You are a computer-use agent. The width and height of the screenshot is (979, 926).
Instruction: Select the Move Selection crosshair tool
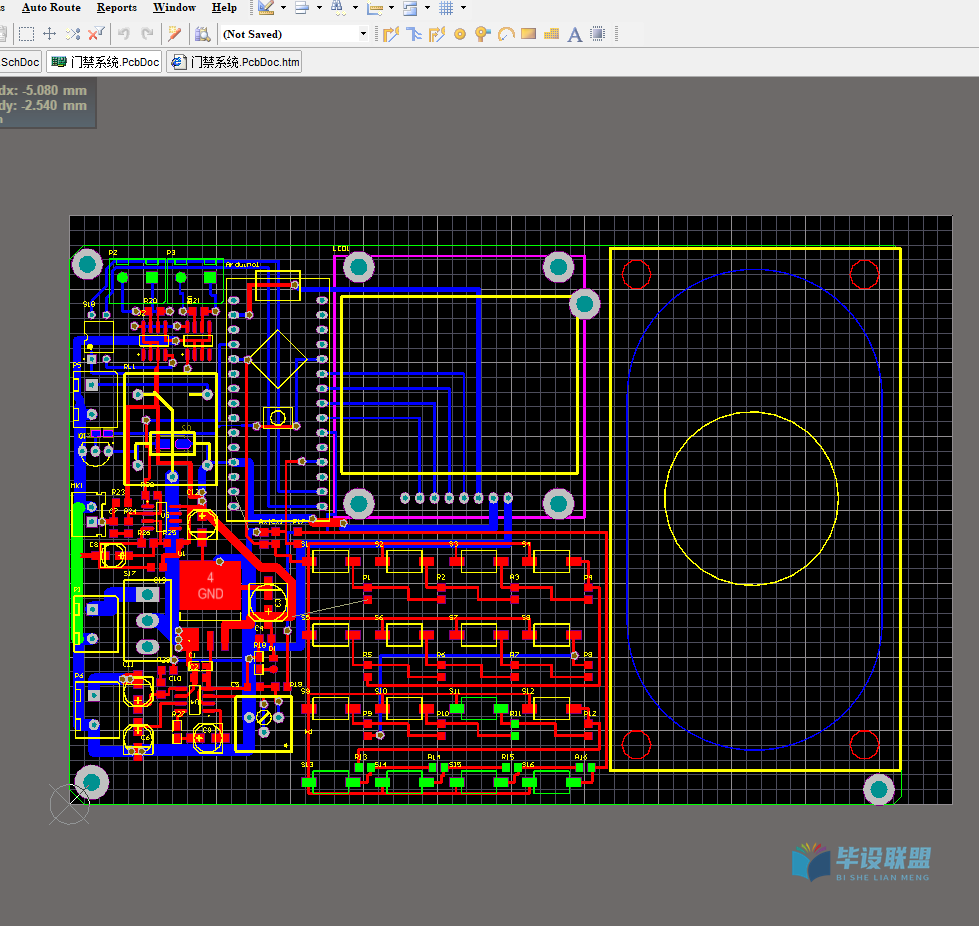[49, 34]
